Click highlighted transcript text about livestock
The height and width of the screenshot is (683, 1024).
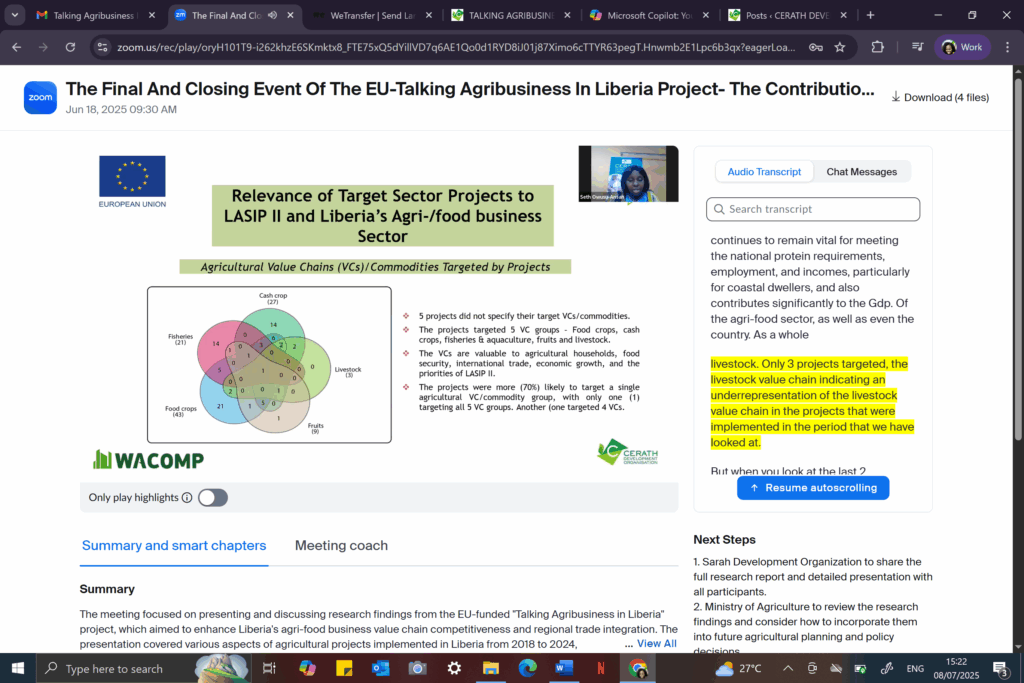812,403
